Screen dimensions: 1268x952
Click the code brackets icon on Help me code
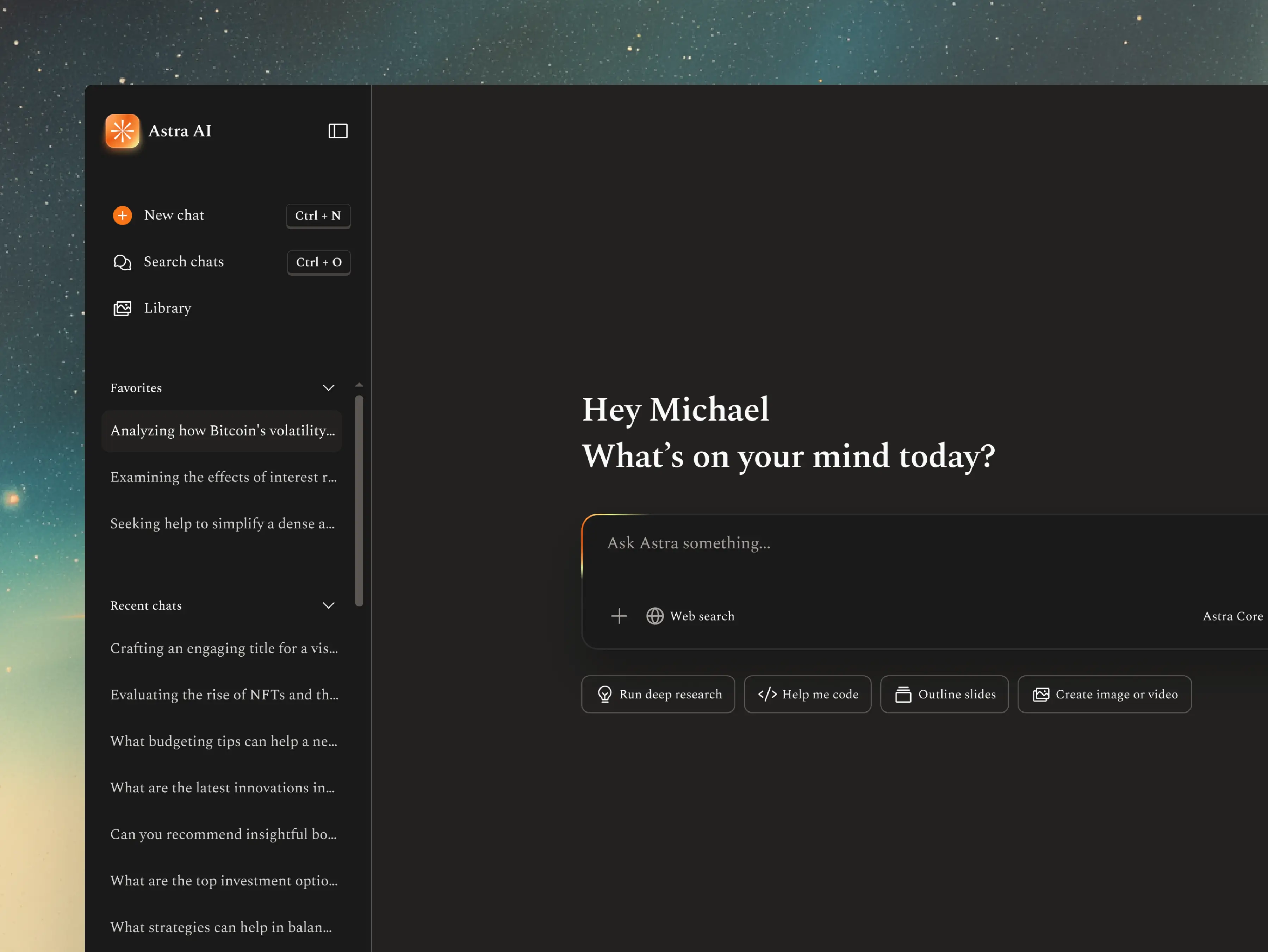pos(767,694)
